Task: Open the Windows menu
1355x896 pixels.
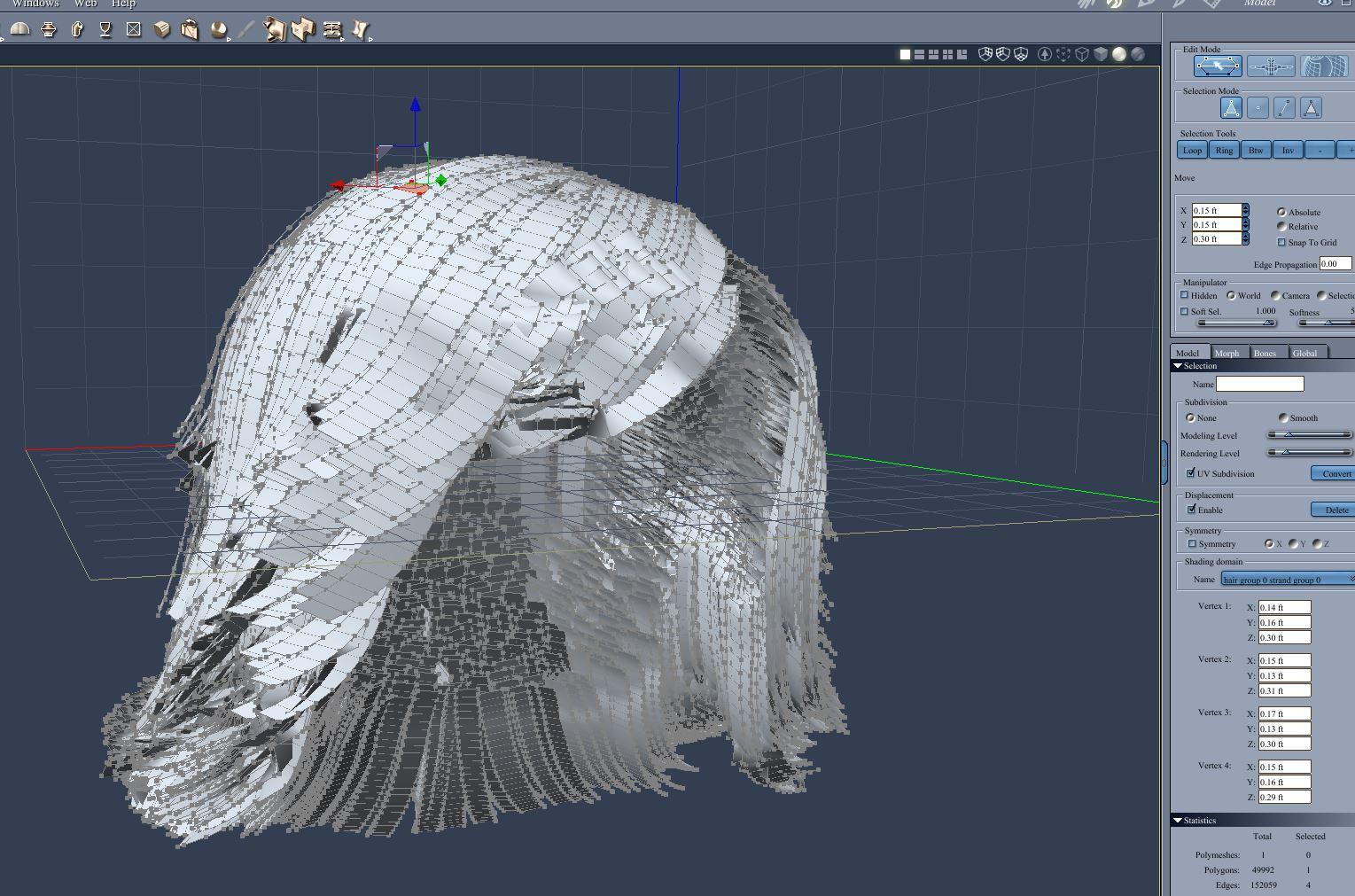Action: [x=35, y=4]
